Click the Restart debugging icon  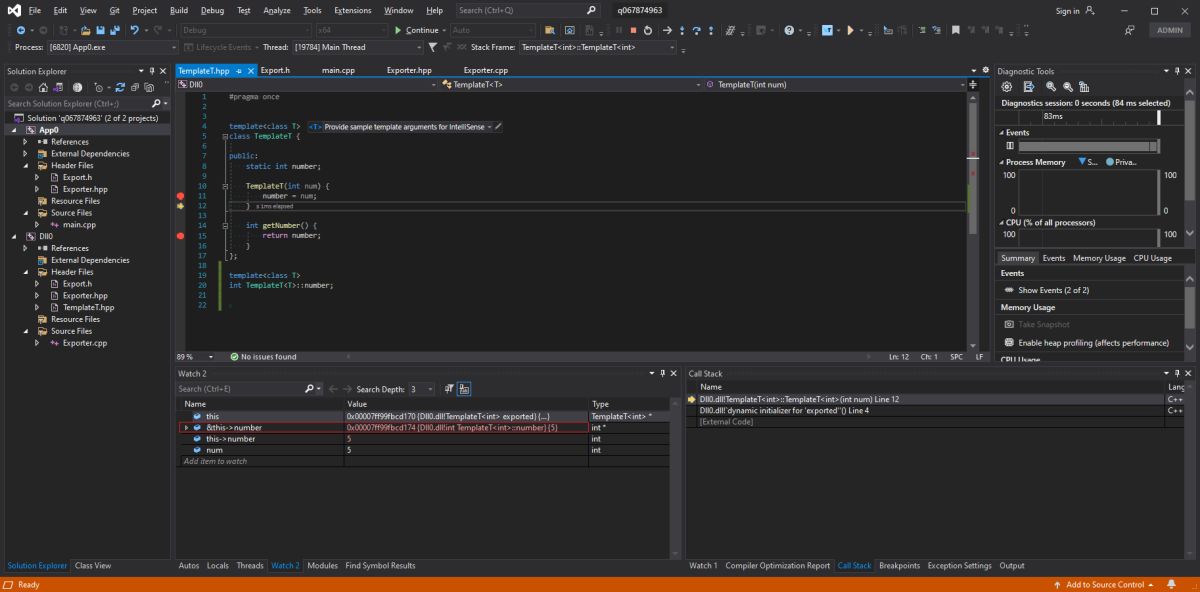click(648, 30)
